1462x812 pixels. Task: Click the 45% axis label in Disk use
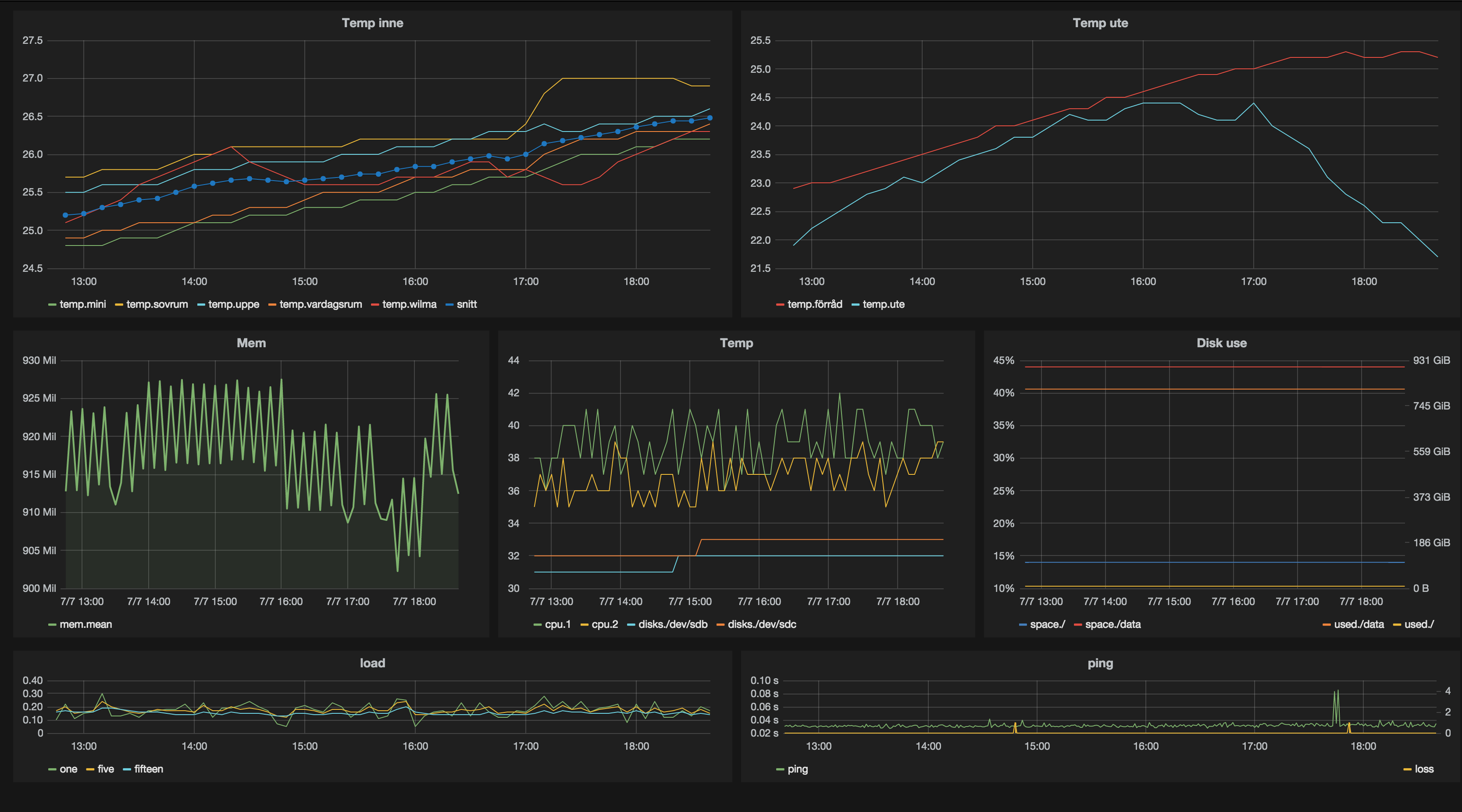pyautogui.click(x=1003, y=360)
